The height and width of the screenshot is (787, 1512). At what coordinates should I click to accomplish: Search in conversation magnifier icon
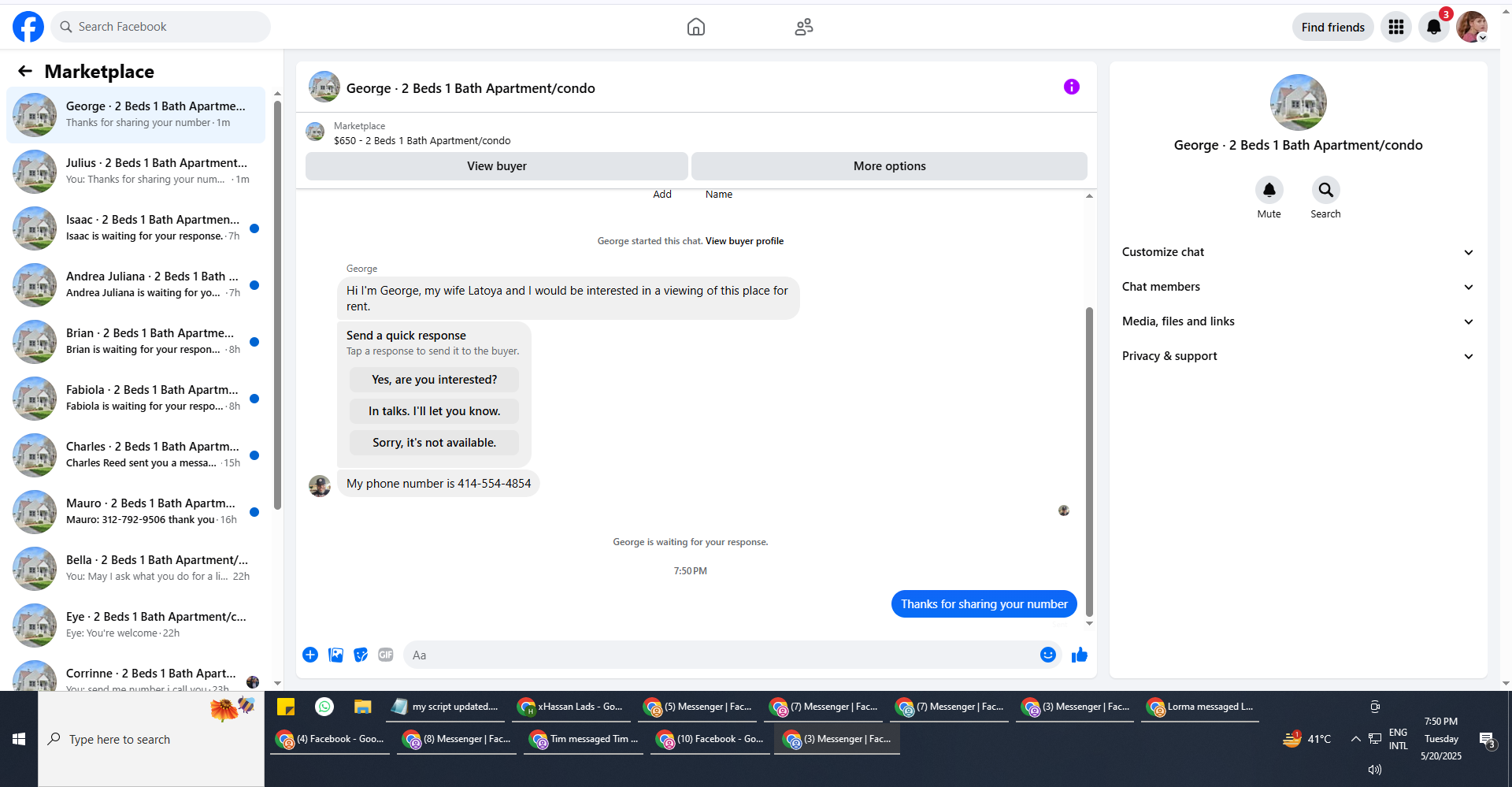(x=1326, y=190)
